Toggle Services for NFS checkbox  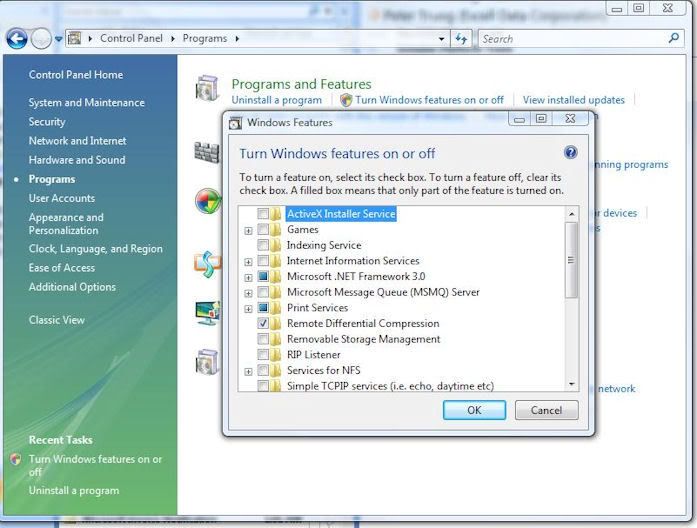point(263,370)
